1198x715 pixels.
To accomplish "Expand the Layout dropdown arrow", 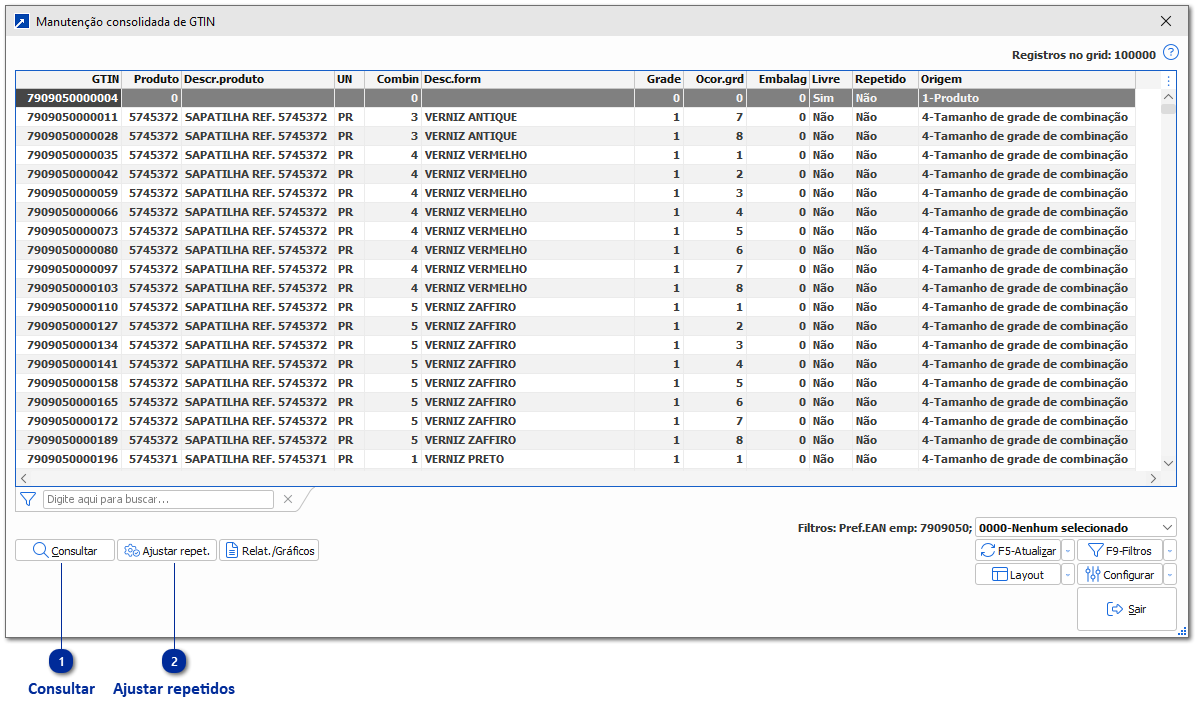I will 1068,574.
